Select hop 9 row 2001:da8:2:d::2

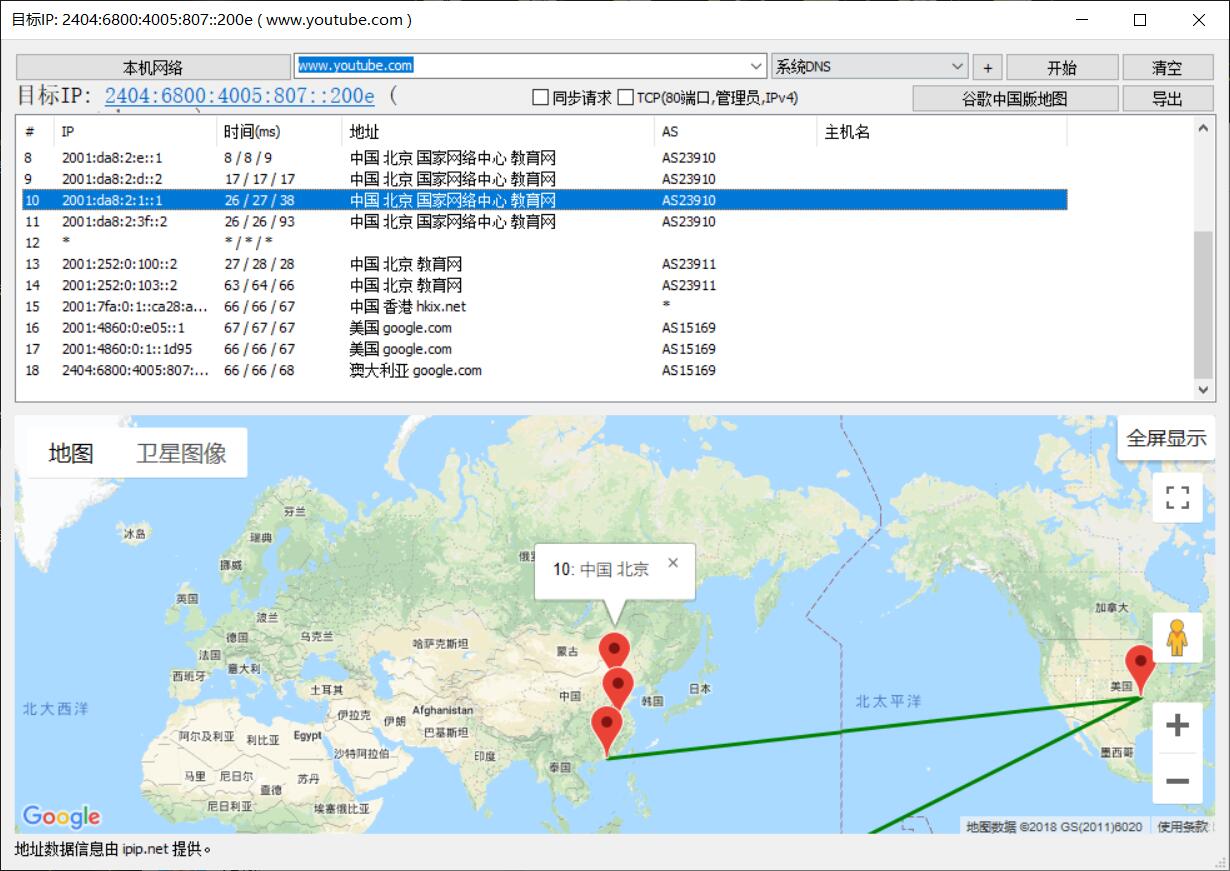(x=544, y=179)
